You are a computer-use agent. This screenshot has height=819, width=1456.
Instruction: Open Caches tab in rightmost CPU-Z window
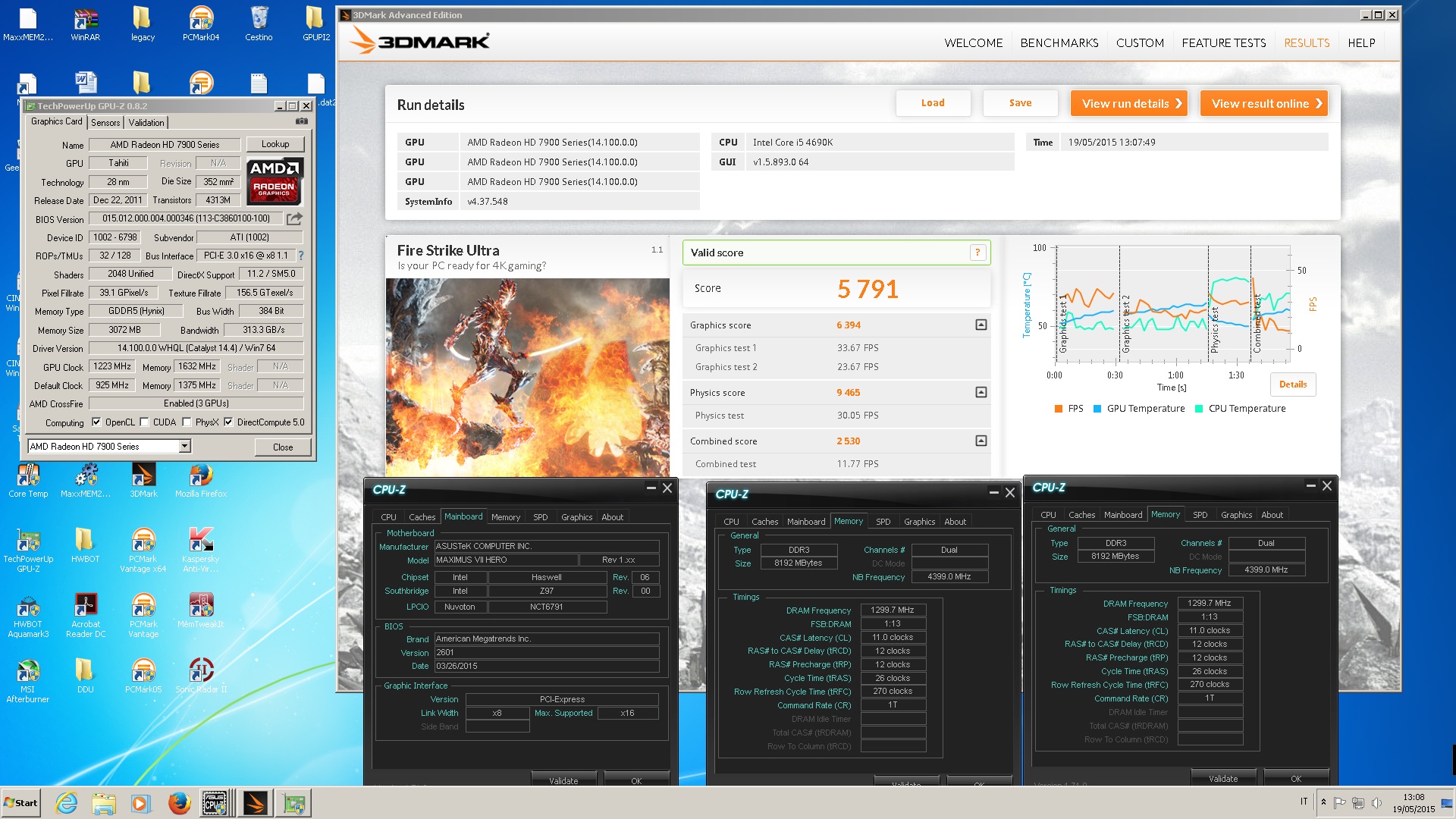tap(1081, 515)
